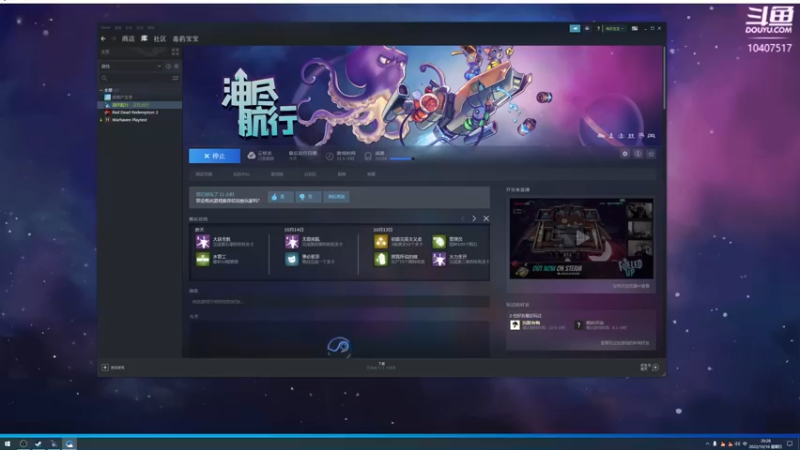Image resolution: width=800 pixels, height=450 pixels.
Task: Click the recent activity clock icon in sidebar
Action: [168, 66]
